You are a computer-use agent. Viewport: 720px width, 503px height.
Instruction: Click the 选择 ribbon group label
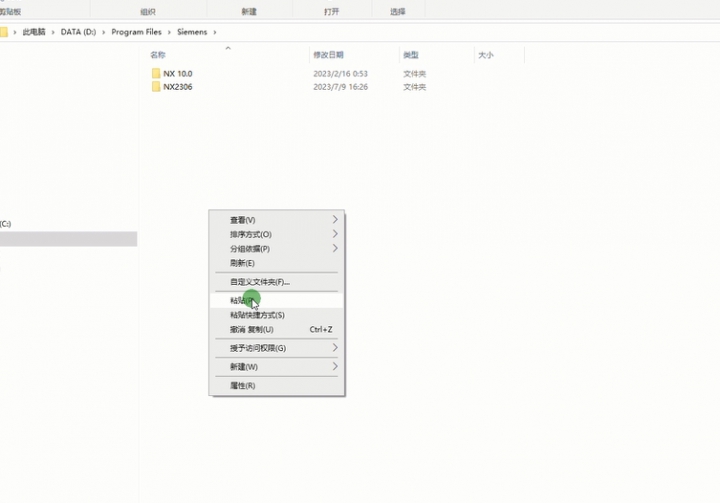tap(398, 11)
